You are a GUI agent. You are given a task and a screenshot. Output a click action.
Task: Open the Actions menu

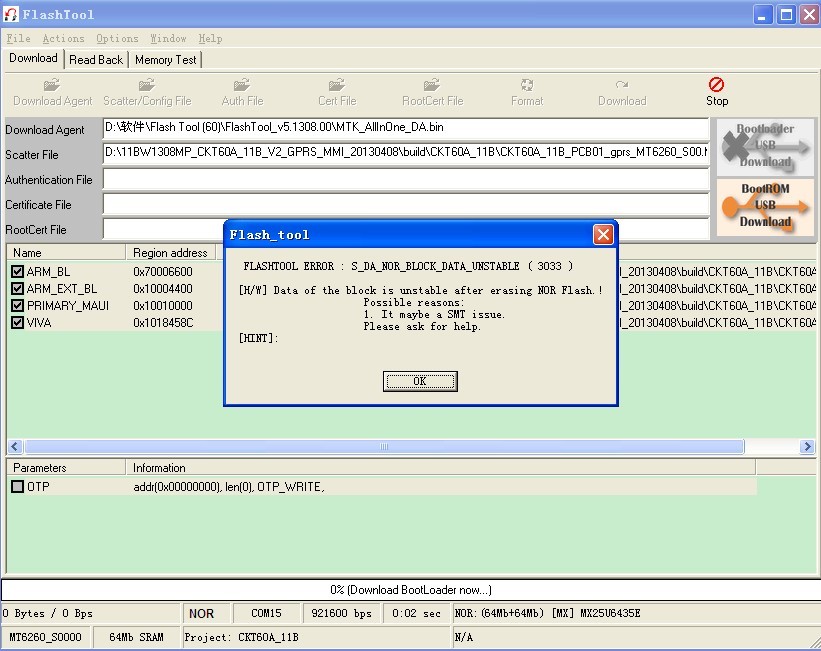click(x=63, y=38)
